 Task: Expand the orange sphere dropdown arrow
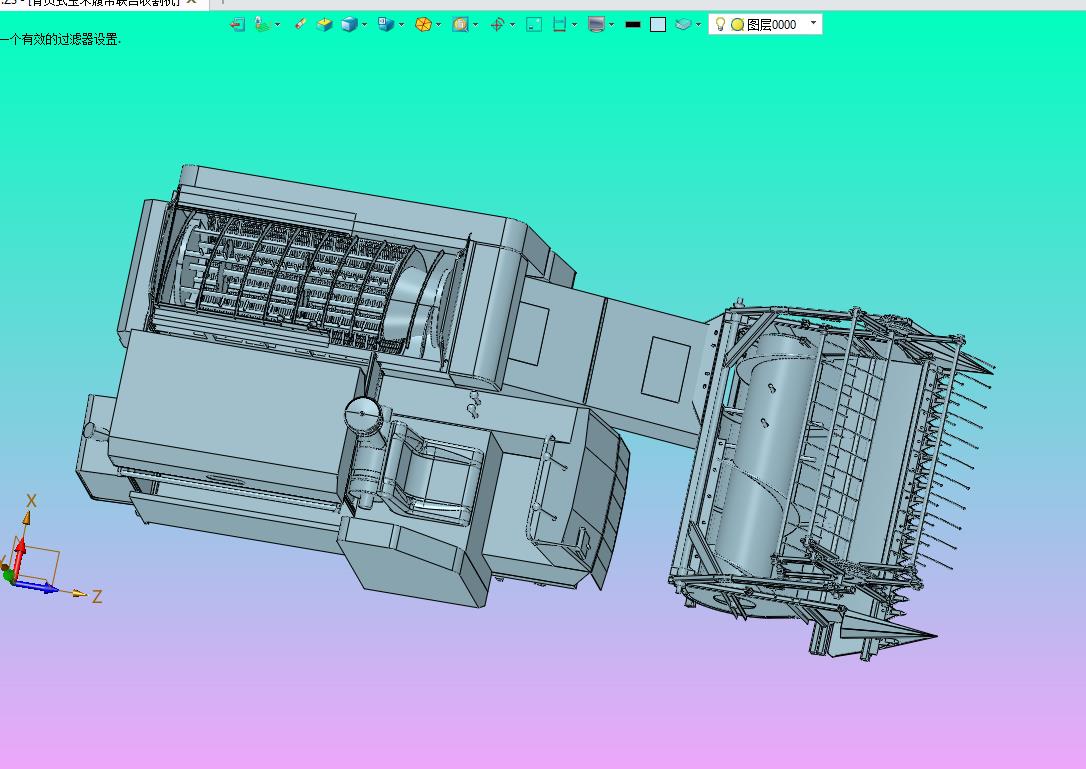pyautogui.click(x=438, y=25)
